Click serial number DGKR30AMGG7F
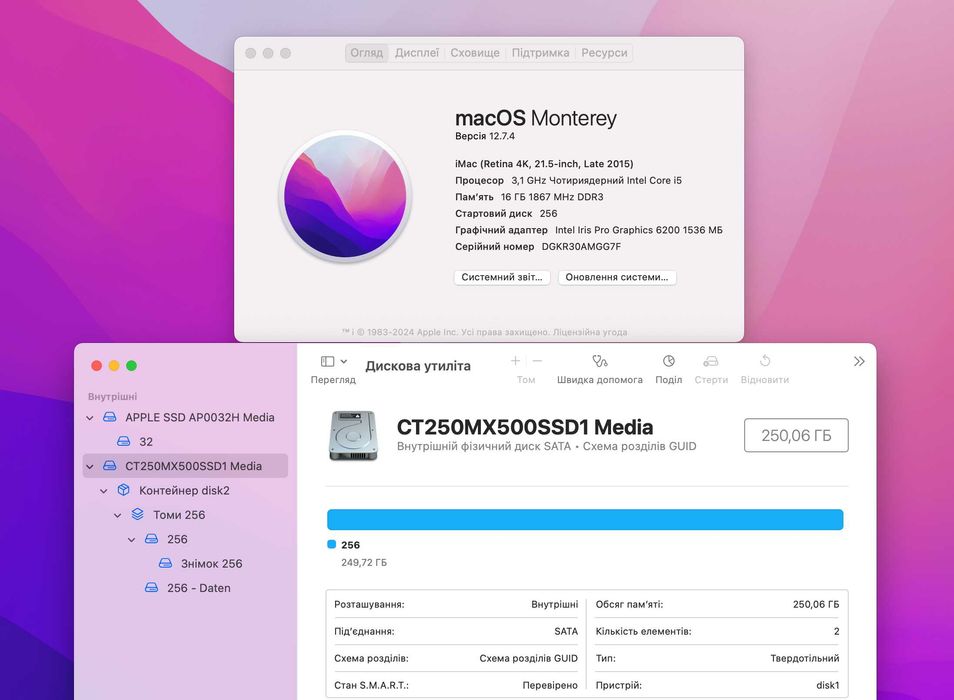This screenshot has height=700, width=954. [x=581, y=246]
